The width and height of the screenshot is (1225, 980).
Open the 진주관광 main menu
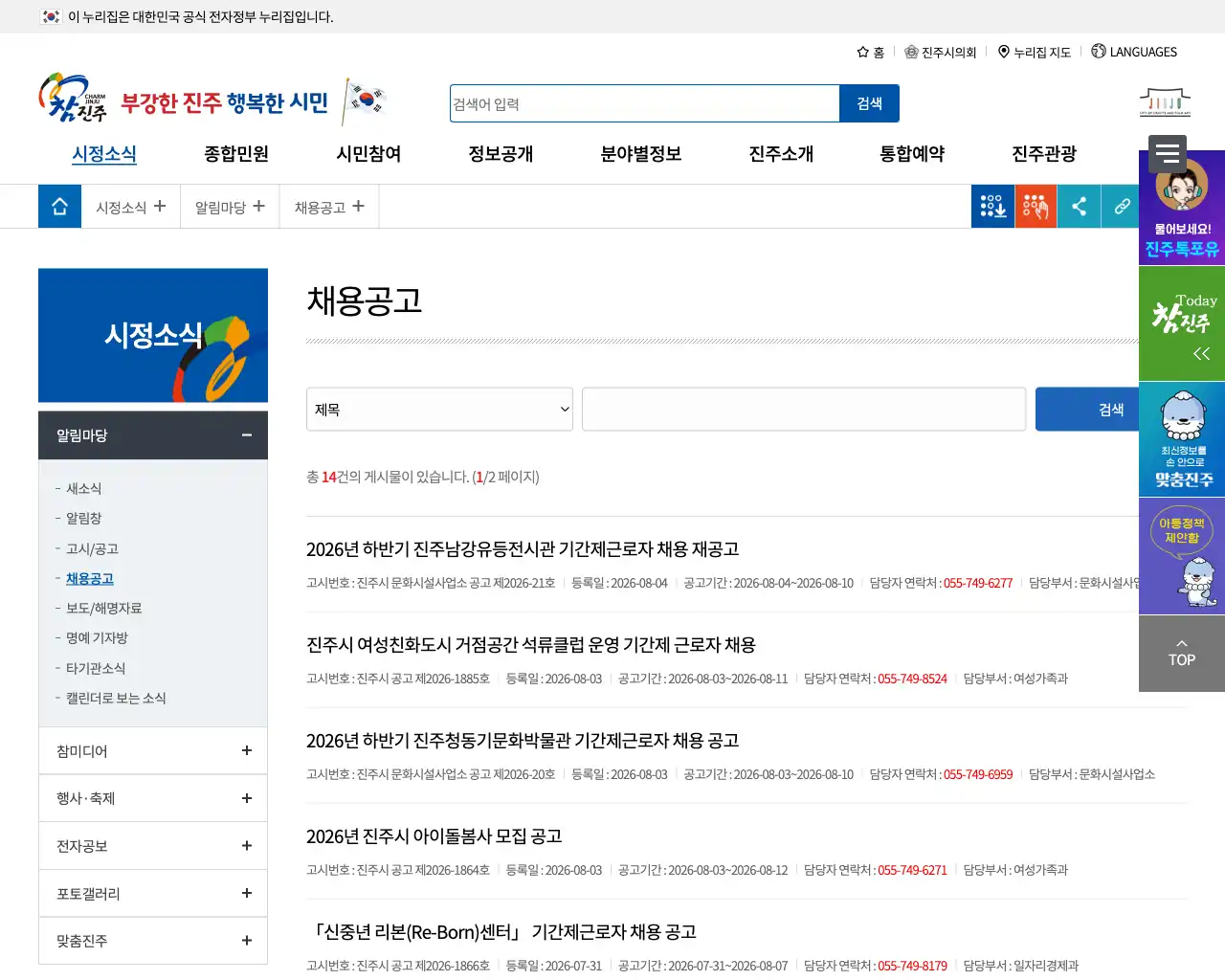point(1044,154)
